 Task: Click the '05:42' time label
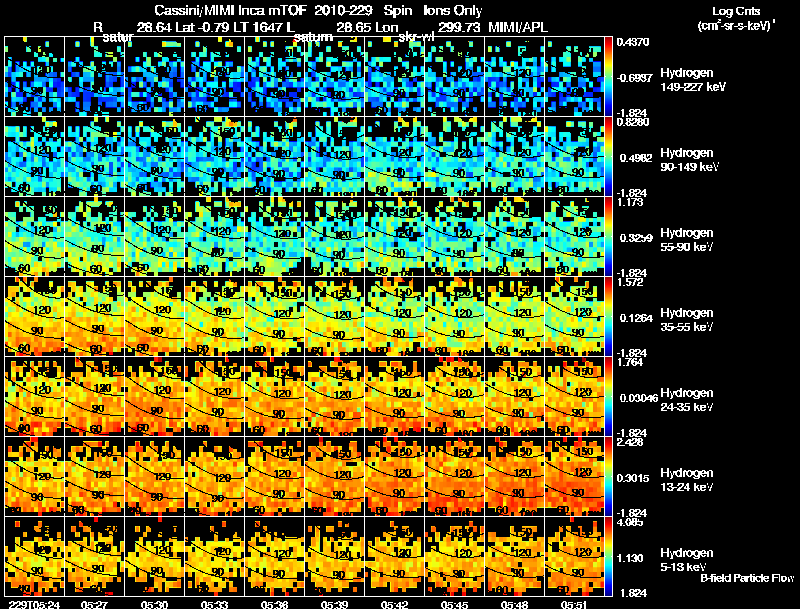394,604
